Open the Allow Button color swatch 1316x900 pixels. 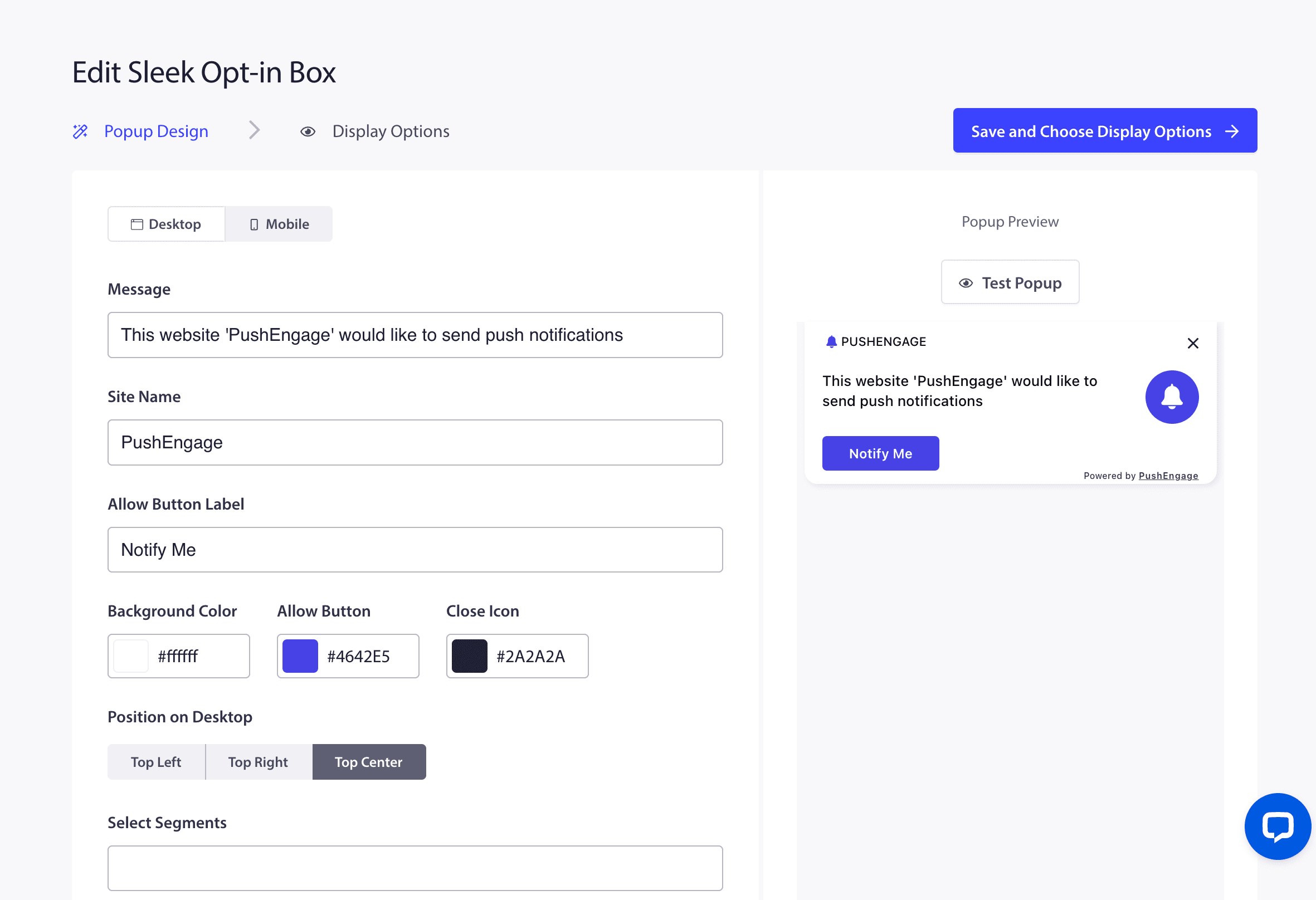click(300, 656)
